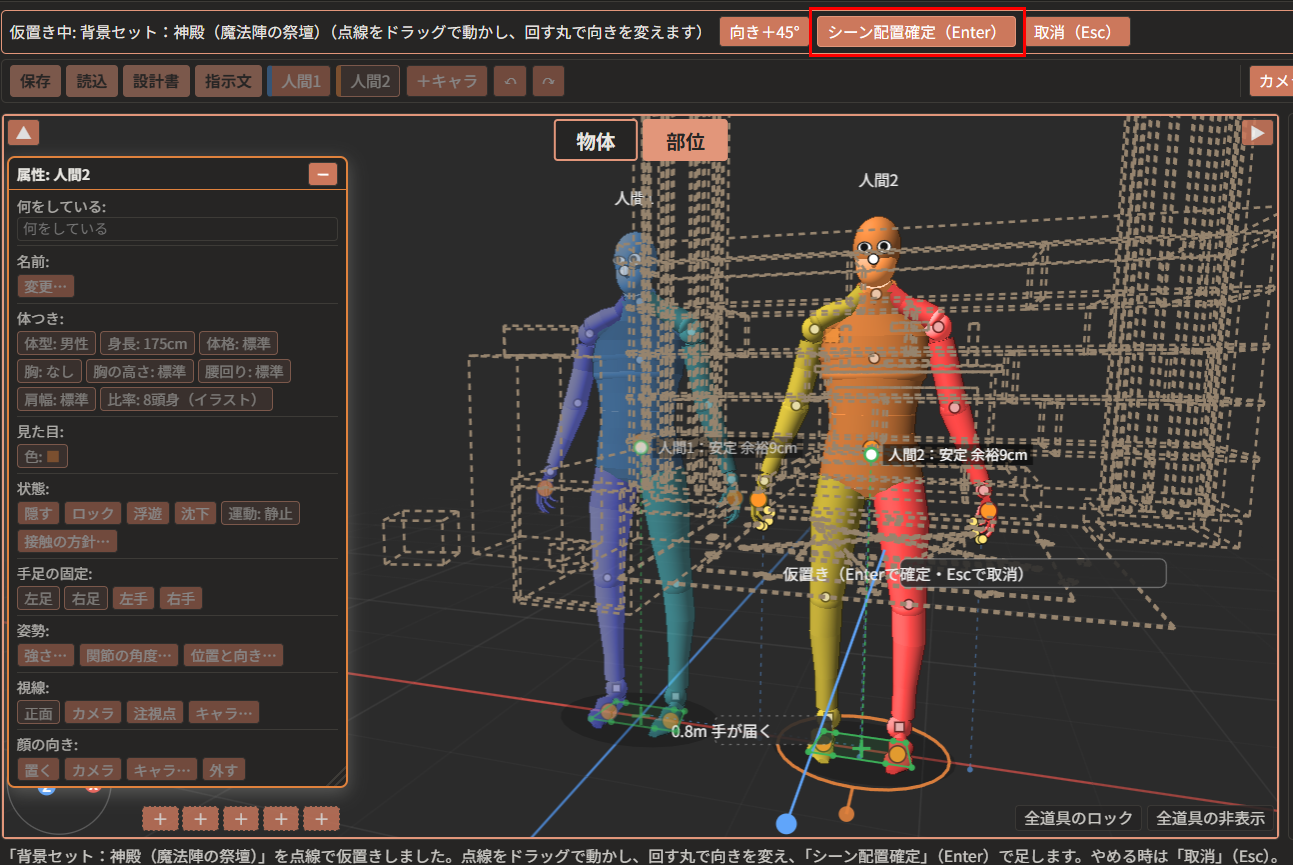Click the last plus button in bottom row
Viewport: 1293px width, 865px height.
coord(321,819)
